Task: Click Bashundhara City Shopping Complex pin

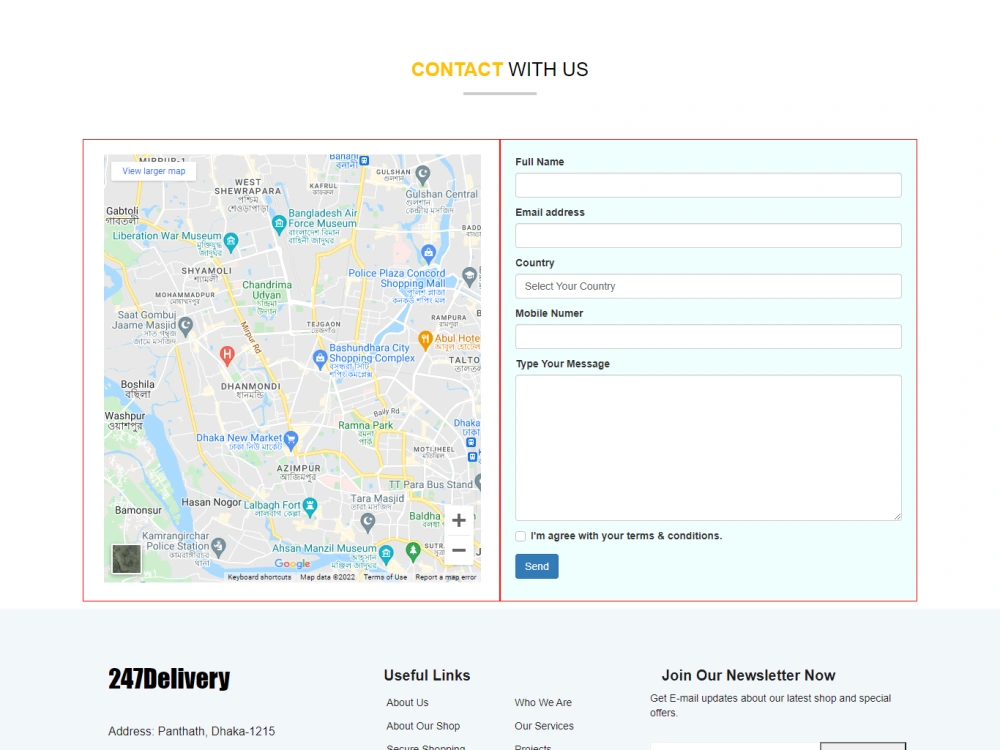Action: pyautogui.click(x=320, y=360)
